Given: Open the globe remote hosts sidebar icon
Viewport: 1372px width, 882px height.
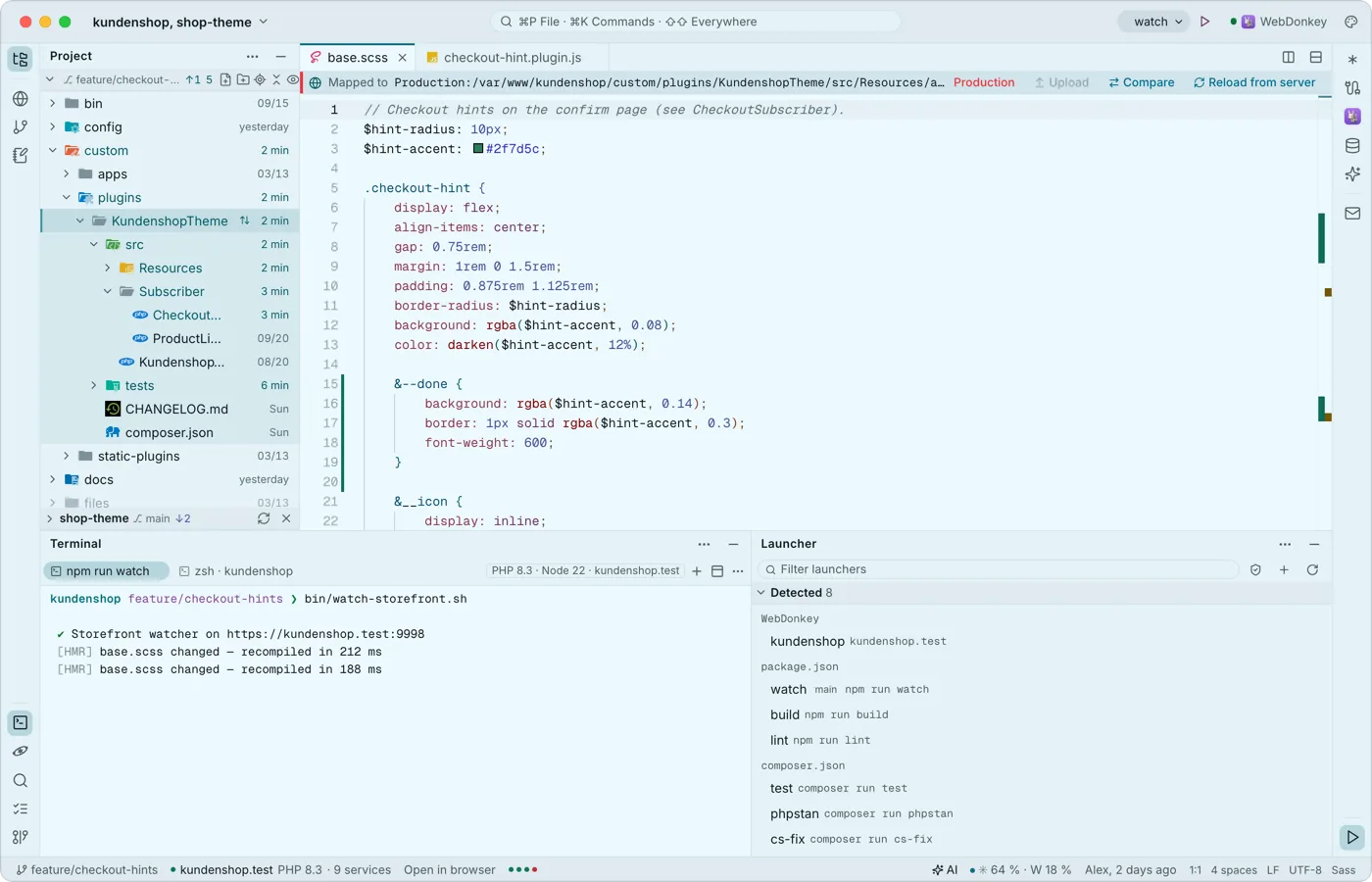Looking at the screenshot, I should tap(21, 98).
